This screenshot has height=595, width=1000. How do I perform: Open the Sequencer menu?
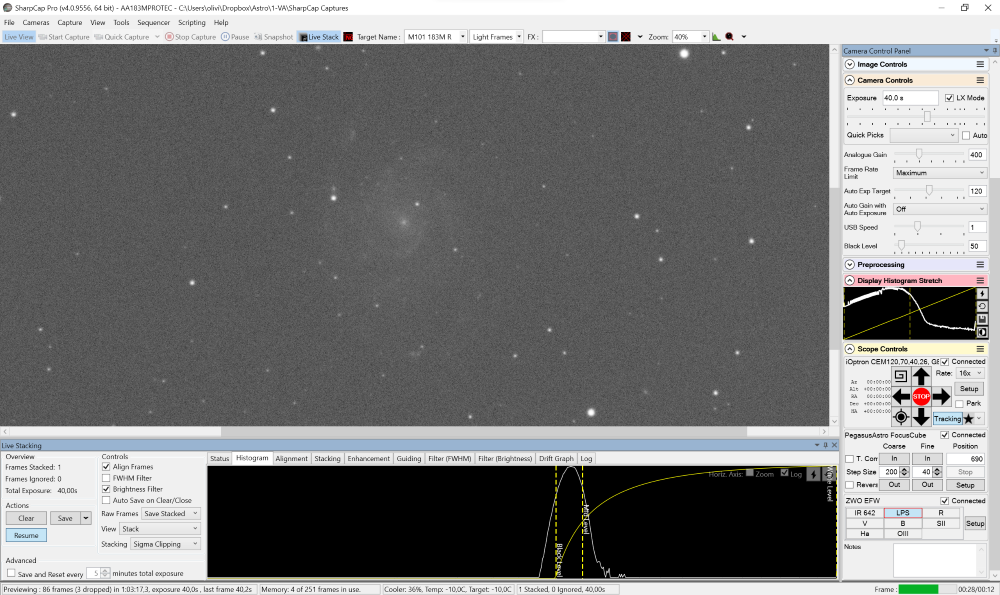point(154,22)
